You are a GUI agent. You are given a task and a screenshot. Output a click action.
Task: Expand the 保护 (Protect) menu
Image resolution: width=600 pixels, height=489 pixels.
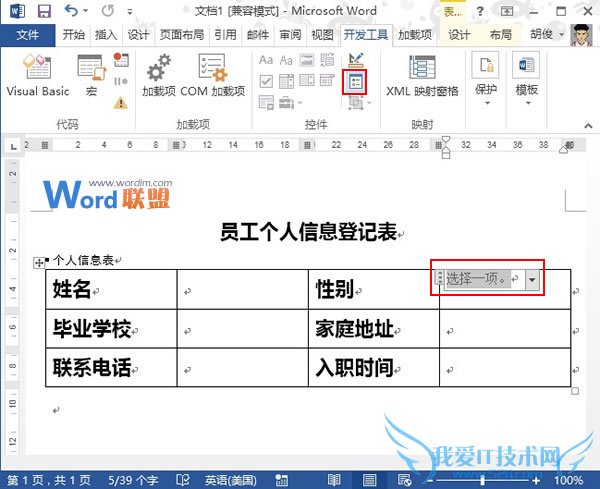click(486, 80)
